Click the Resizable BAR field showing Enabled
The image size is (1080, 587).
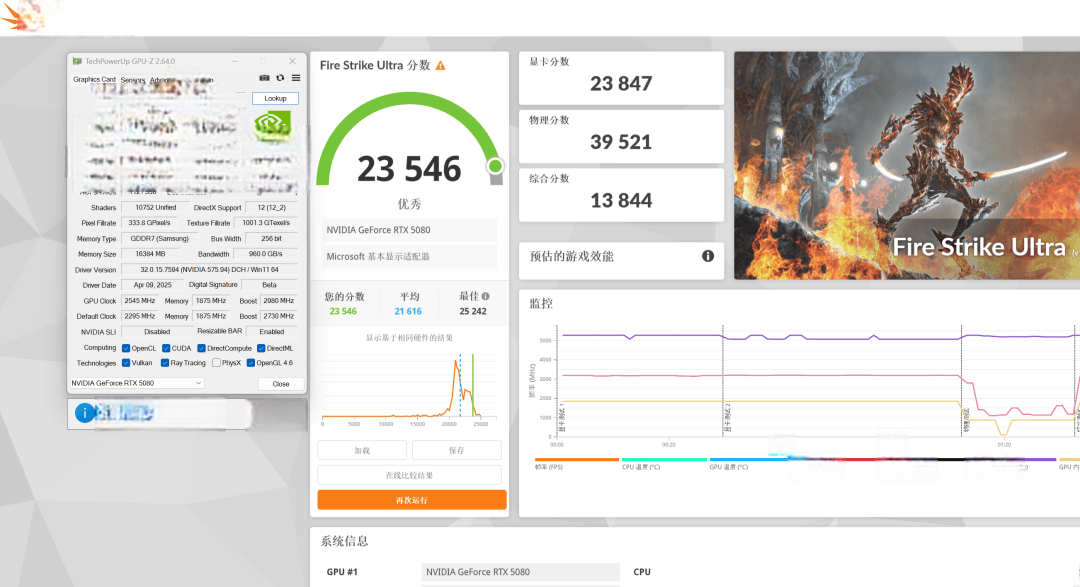271,332
